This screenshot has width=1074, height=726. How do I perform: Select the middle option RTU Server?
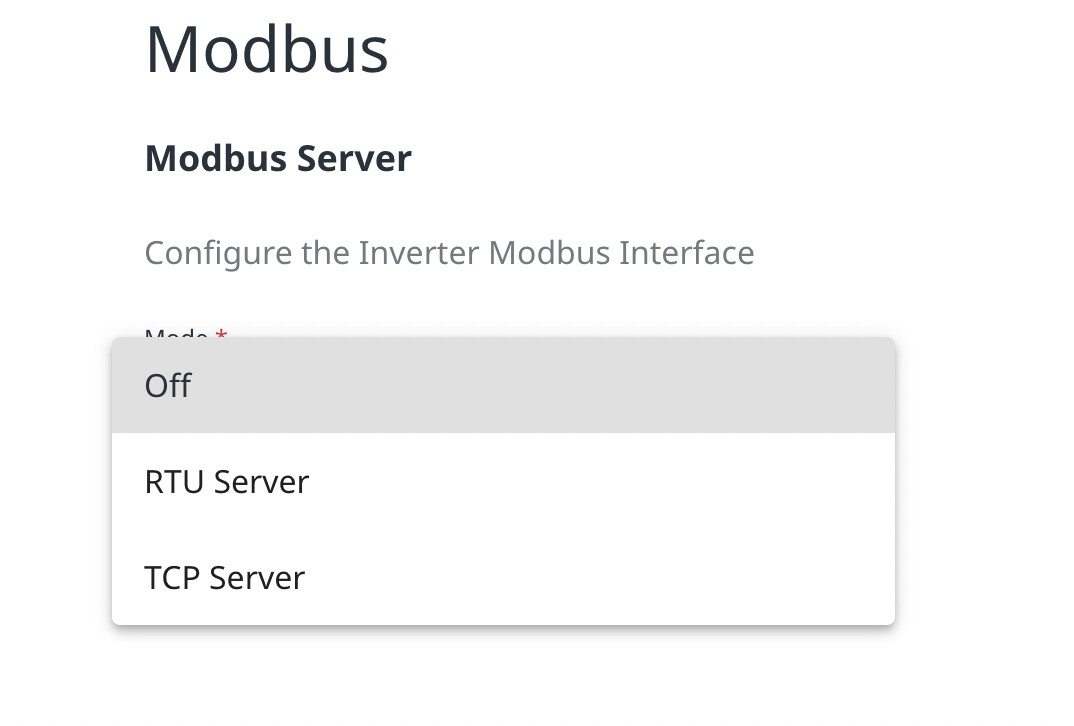[x=503, y=481]
